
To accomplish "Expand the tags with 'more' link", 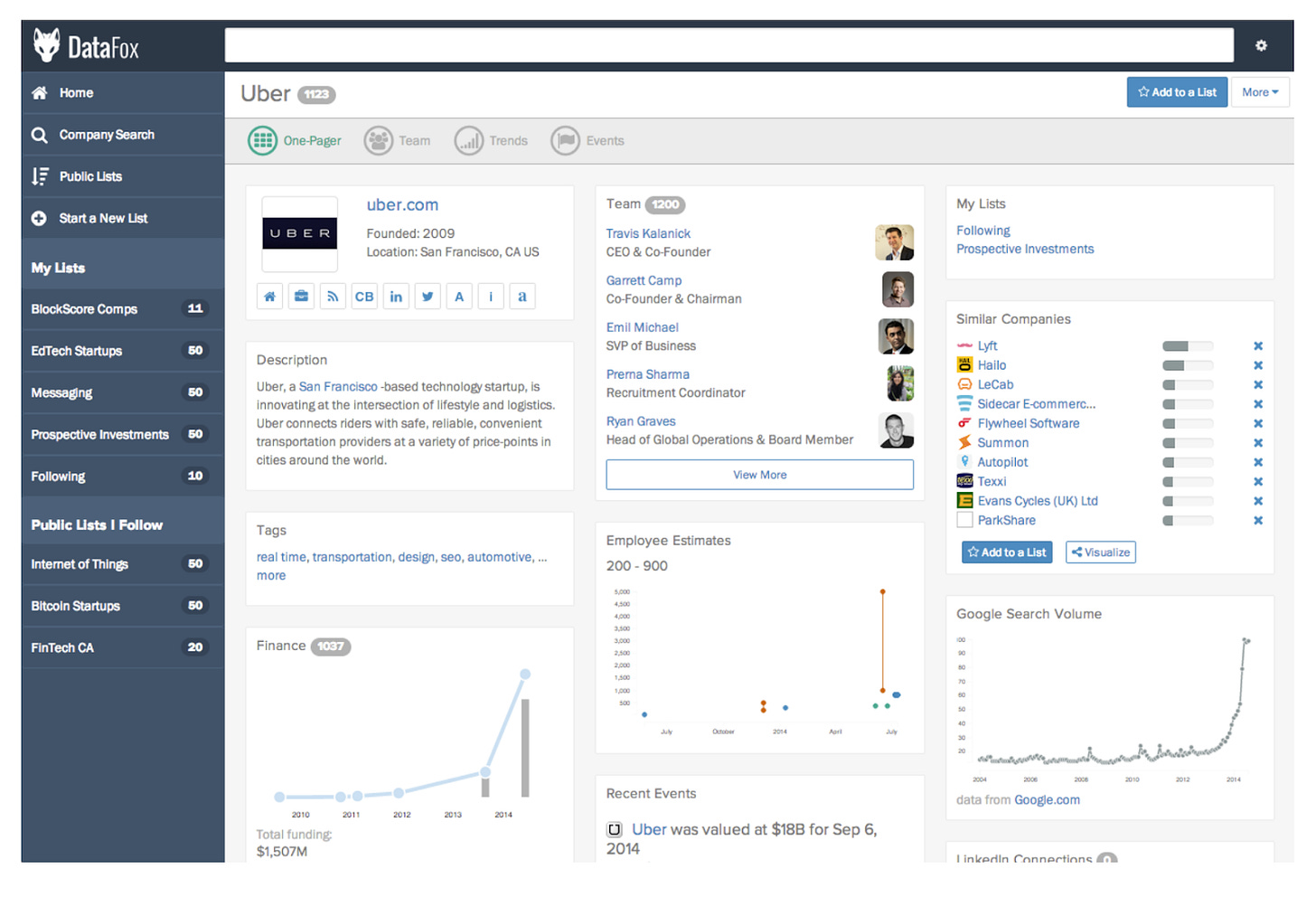I will point(271,576).
